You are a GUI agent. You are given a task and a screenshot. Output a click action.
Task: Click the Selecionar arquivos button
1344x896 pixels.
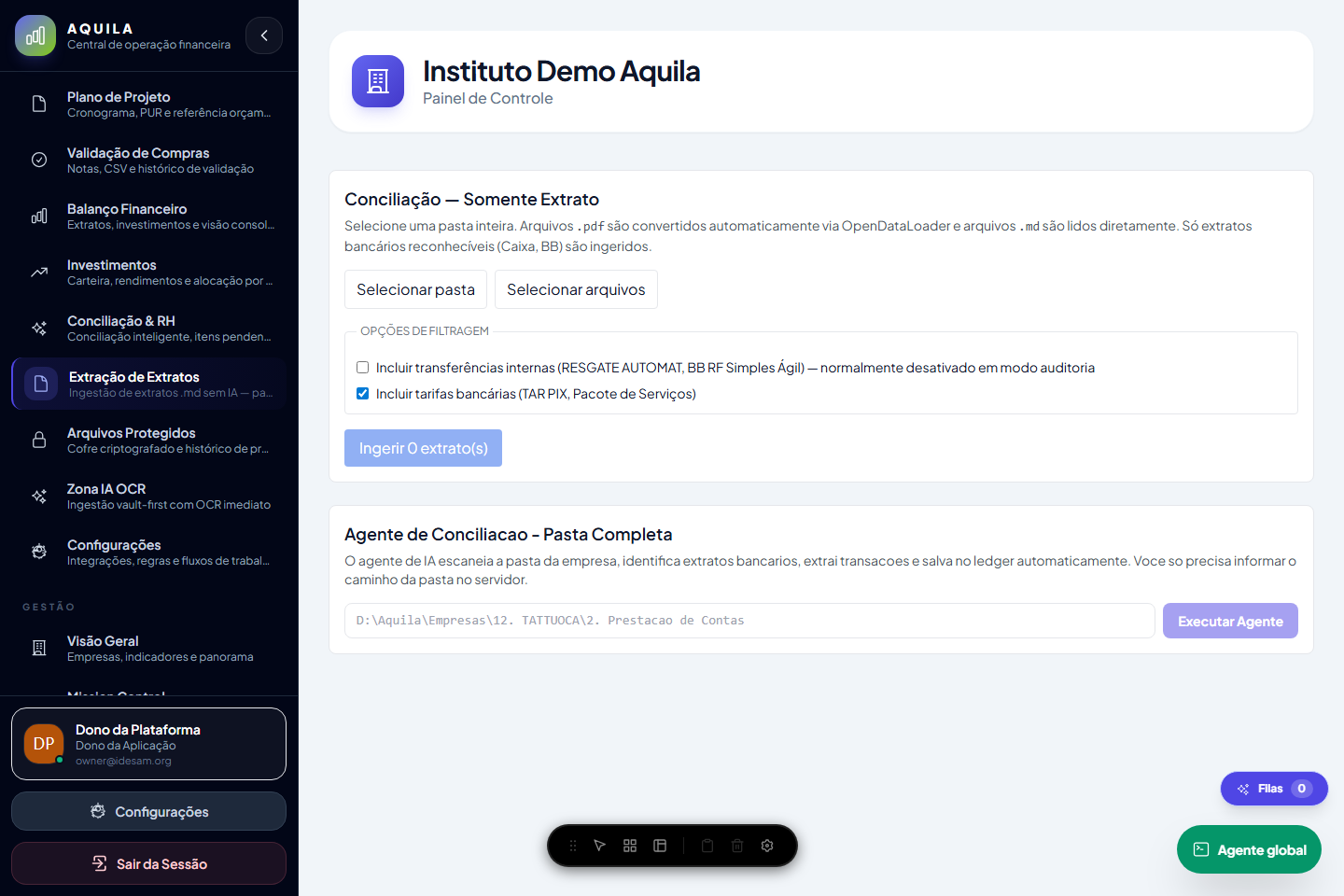click(576, 289)
